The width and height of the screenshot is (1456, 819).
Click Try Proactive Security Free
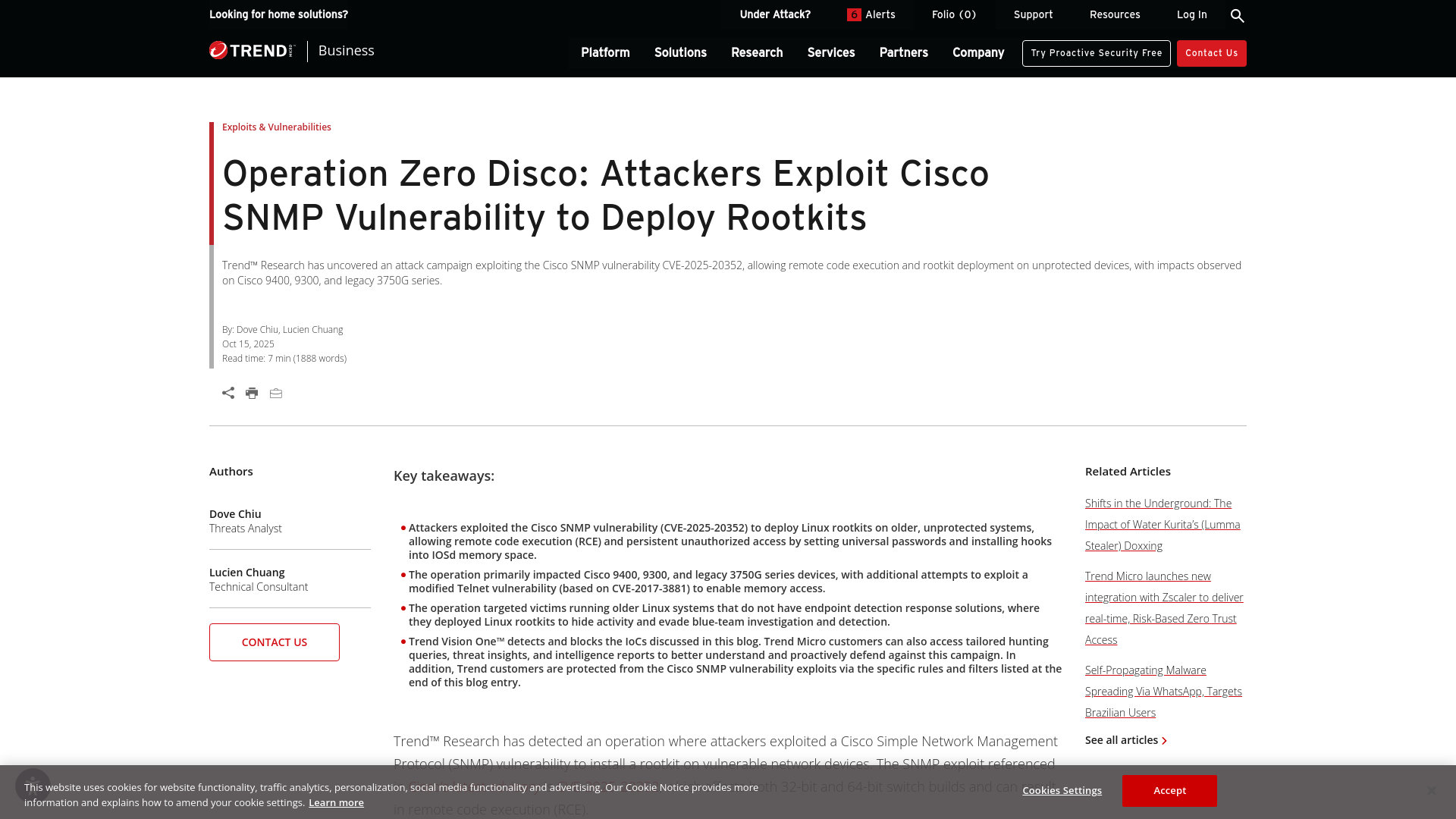click(x=1096, y=53)
